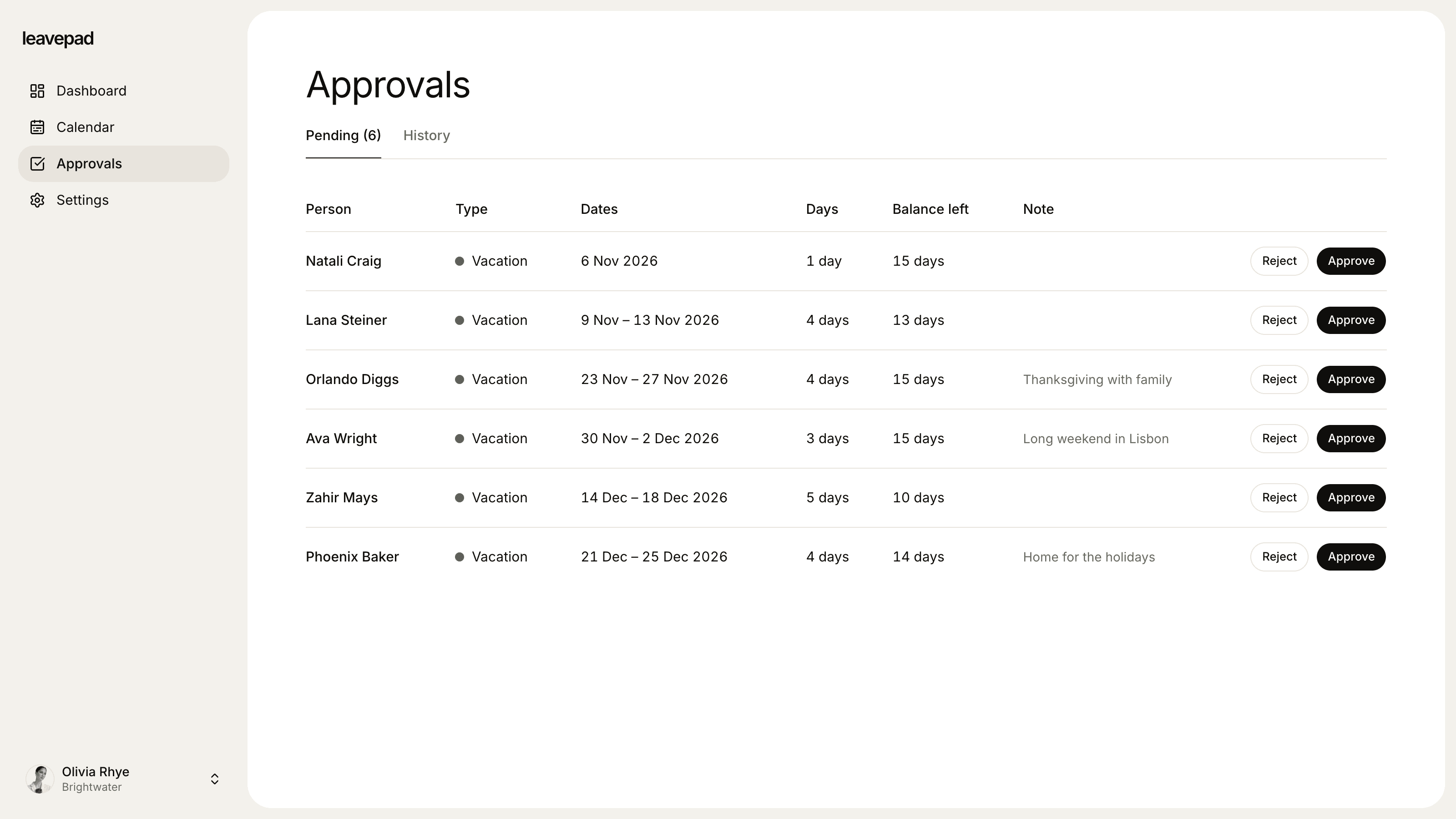
Task: Click the '10 days' balance value
Action: tap(919, 498)
